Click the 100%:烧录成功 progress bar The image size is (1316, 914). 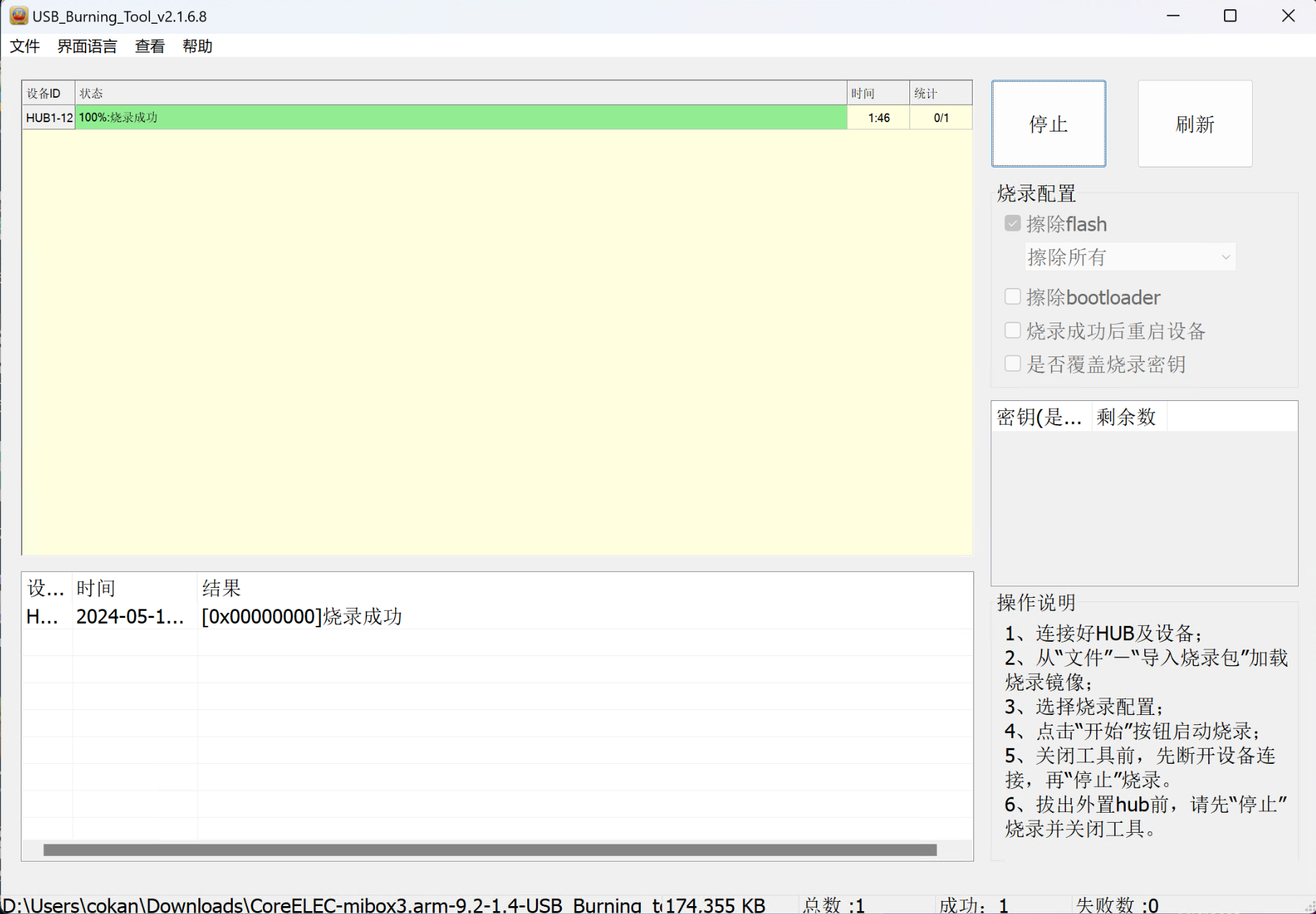pyautogui.click(x=461, y=118)
